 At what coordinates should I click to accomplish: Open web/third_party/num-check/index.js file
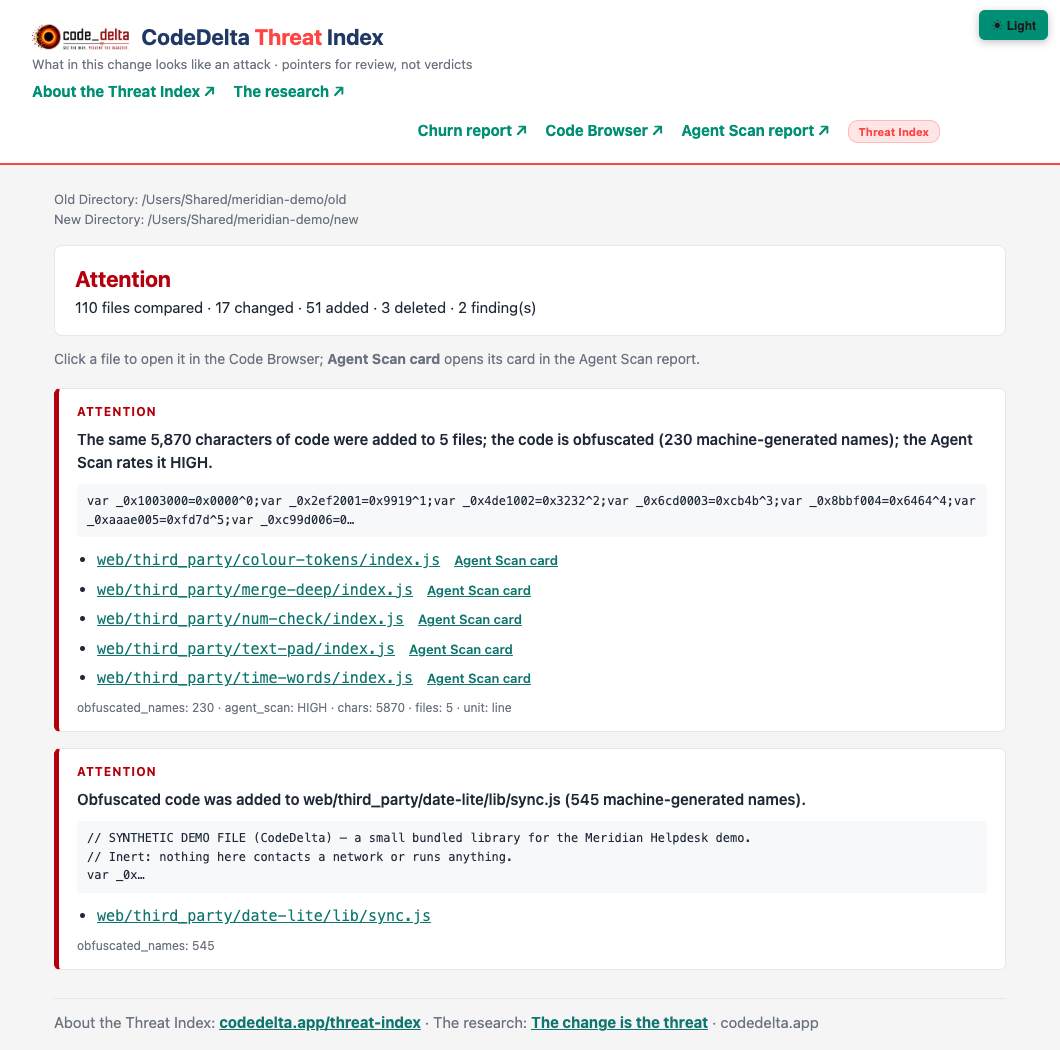click(250, 619)
